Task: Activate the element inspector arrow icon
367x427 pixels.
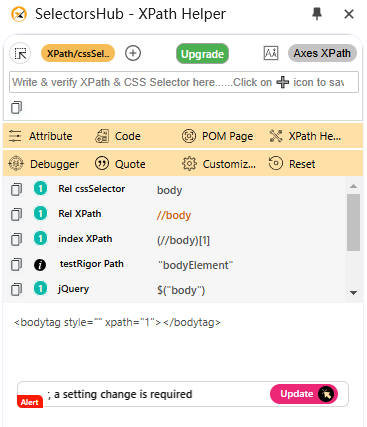Action: (x=20, y=53)
